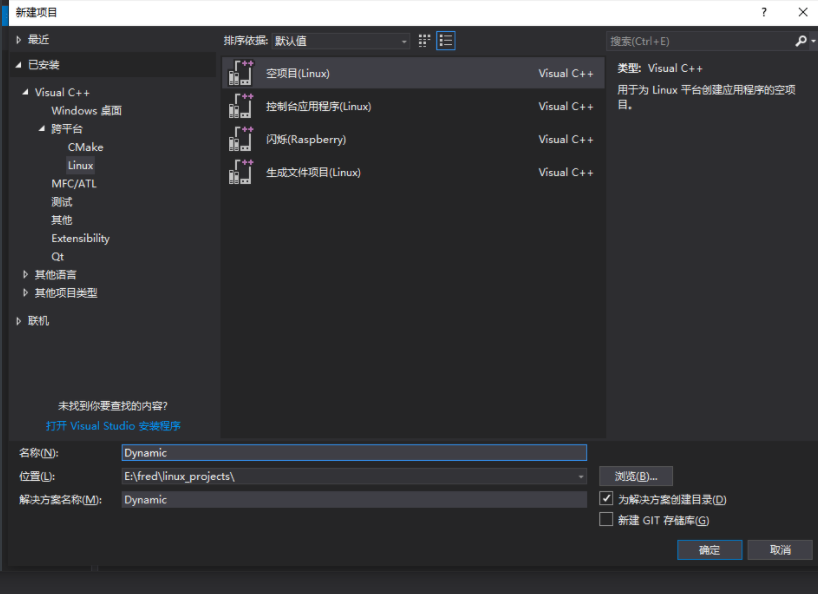Click 浏览(B)... button

[635, 476]
